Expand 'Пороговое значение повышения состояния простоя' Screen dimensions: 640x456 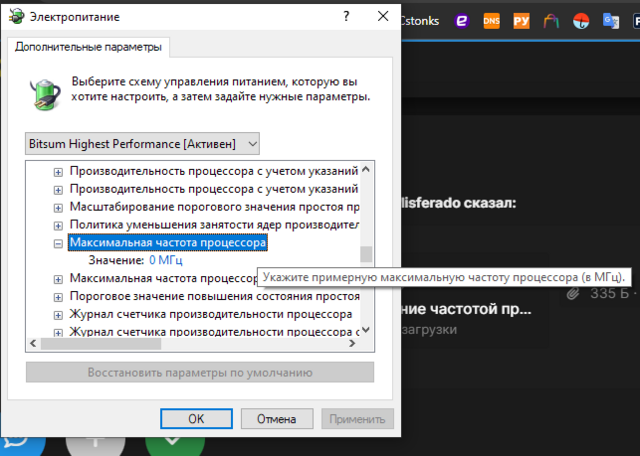(x=58, y=297)
